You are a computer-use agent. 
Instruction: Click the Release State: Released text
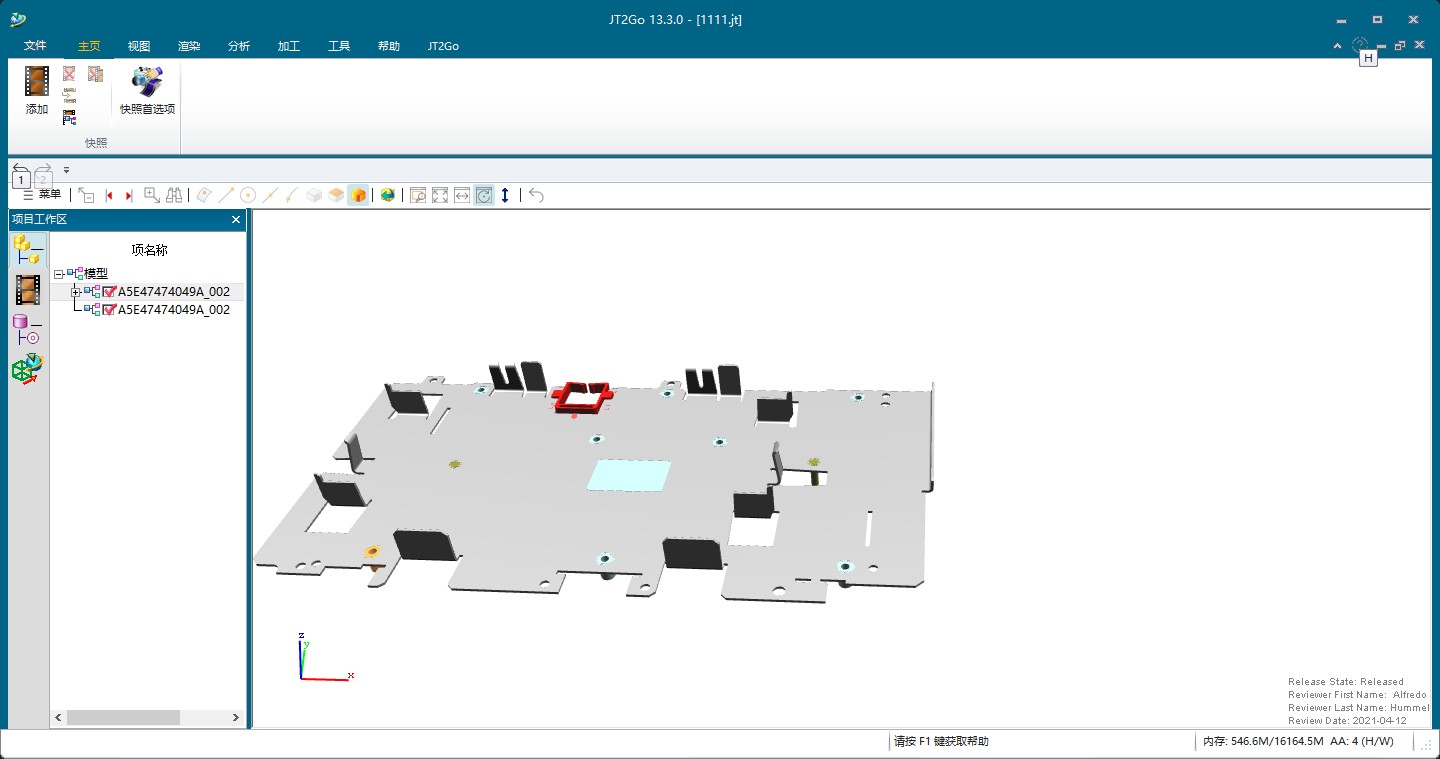pos(1346,682)
